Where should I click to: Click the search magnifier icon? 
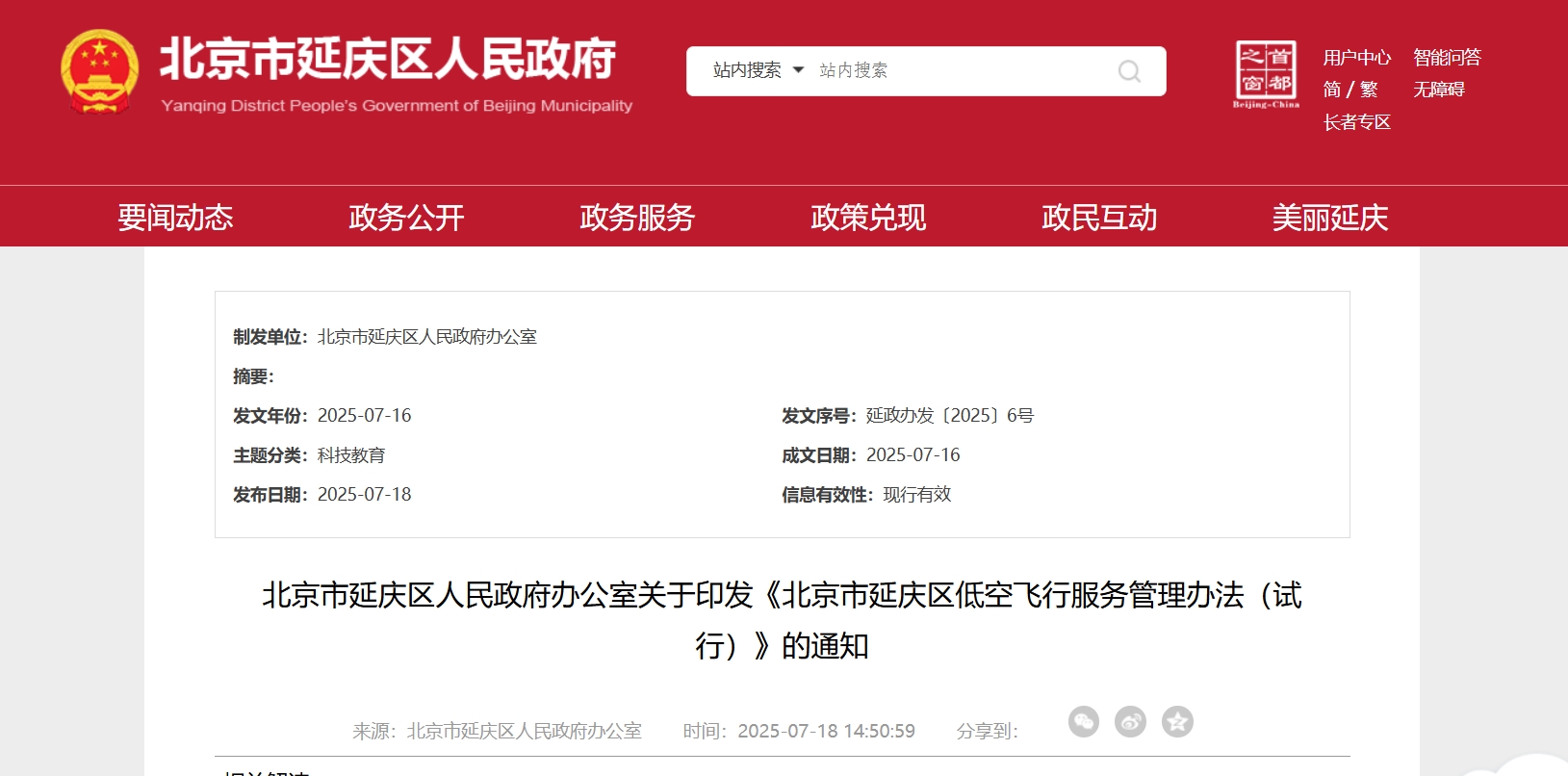pyautogui.click(x=1129, y=71)
